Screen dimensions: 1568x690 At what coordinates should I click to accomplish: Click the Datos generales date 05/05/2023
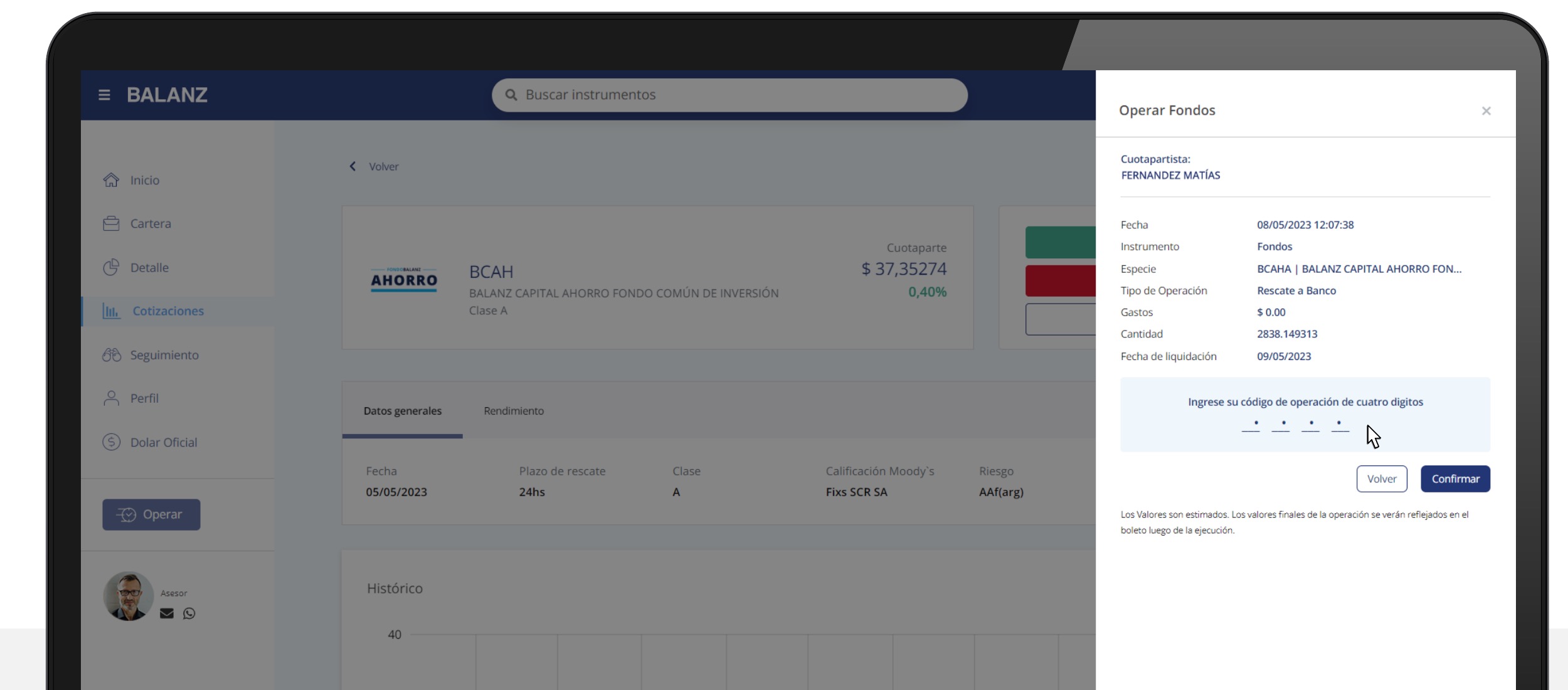click(396, 492)
